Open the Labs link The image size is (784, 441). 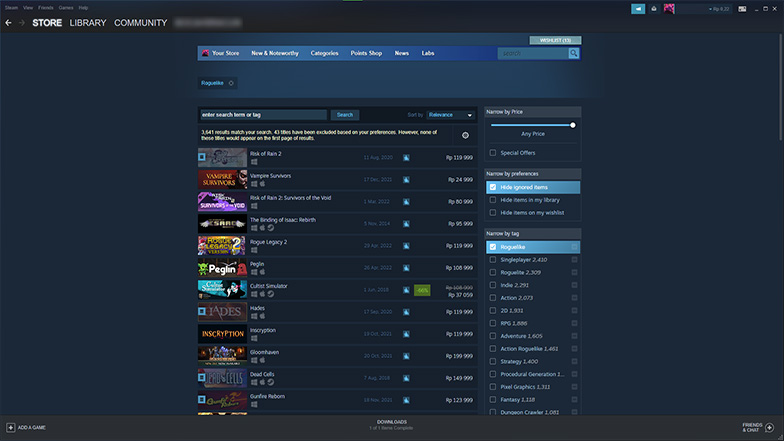pos(428,53)
